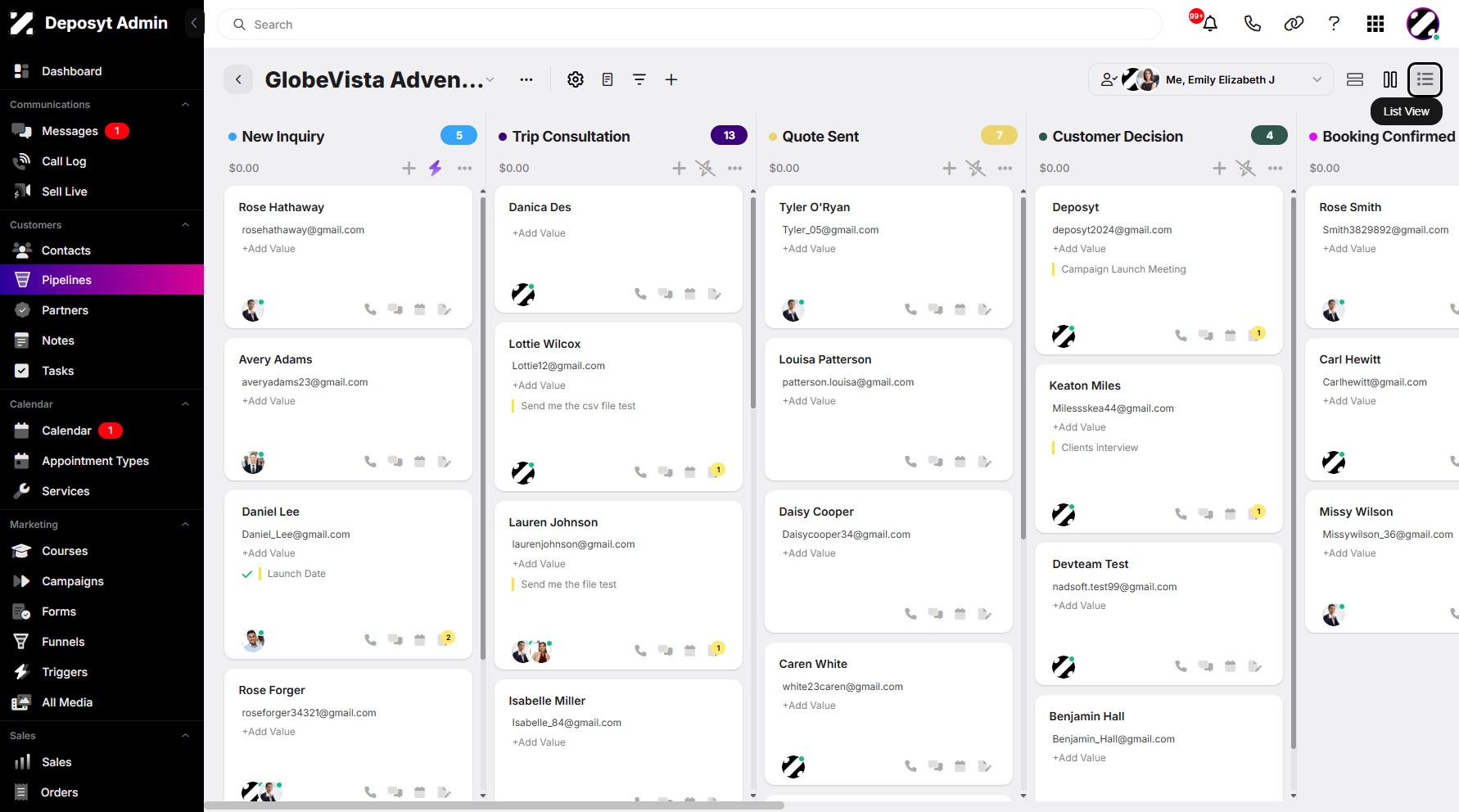Collapse Customers sidebar section
Screen dimensions: 1459x812
186,225
